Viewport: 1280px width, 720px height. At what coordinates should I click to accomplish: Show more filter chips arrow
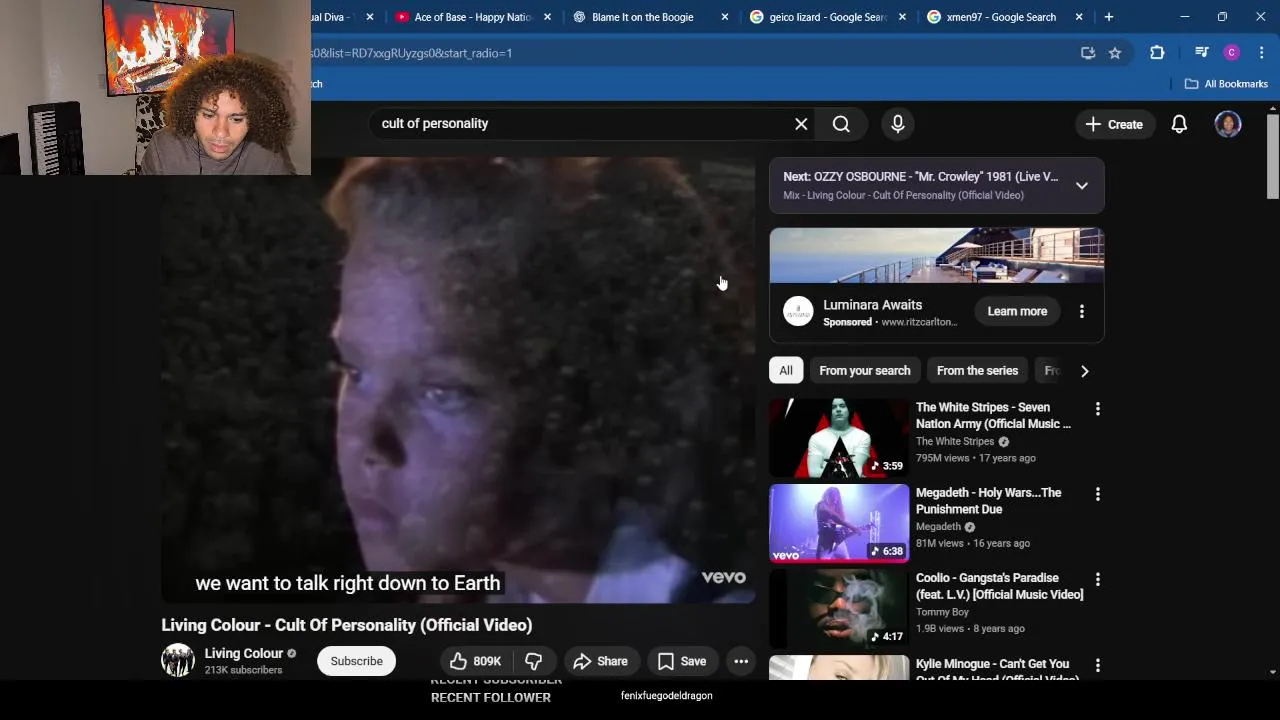[x=1085, y=370]
